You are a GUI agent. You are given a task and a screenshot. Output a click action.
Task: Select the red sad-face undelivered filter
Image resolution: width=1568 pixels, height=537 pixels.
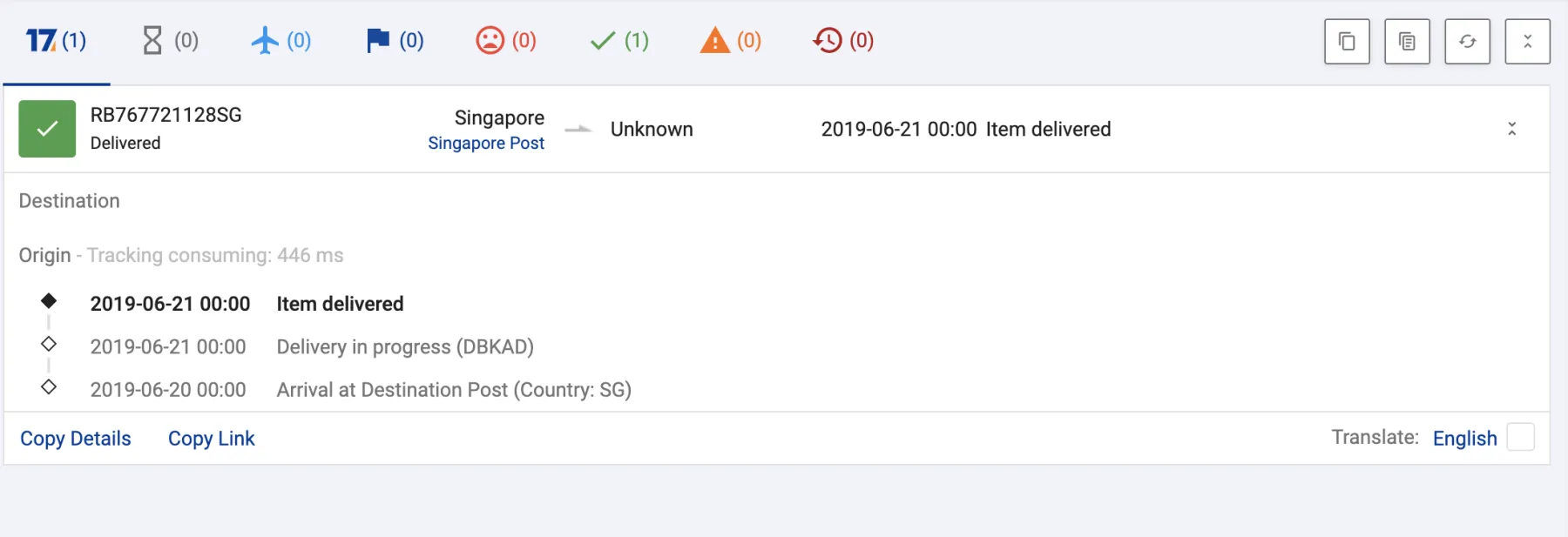point(506,41)
